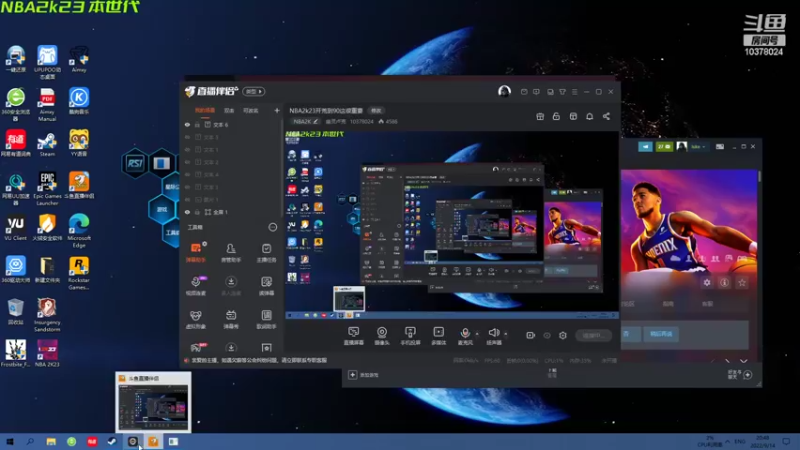Toggle the lock on layer 文本 6
The height and width of the screenshot is (450, 800).
click(x=197, y=124)
